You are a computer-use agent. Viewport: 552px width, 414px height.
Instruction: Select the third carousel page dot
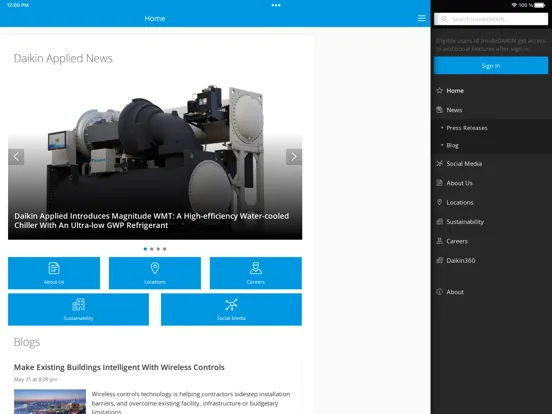(158, 249)
